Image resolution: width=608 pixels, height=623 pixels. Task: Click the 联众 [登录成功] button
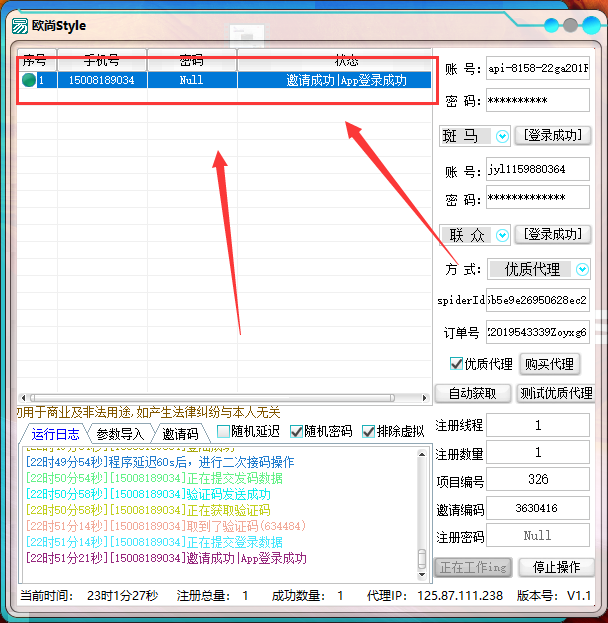553,234
